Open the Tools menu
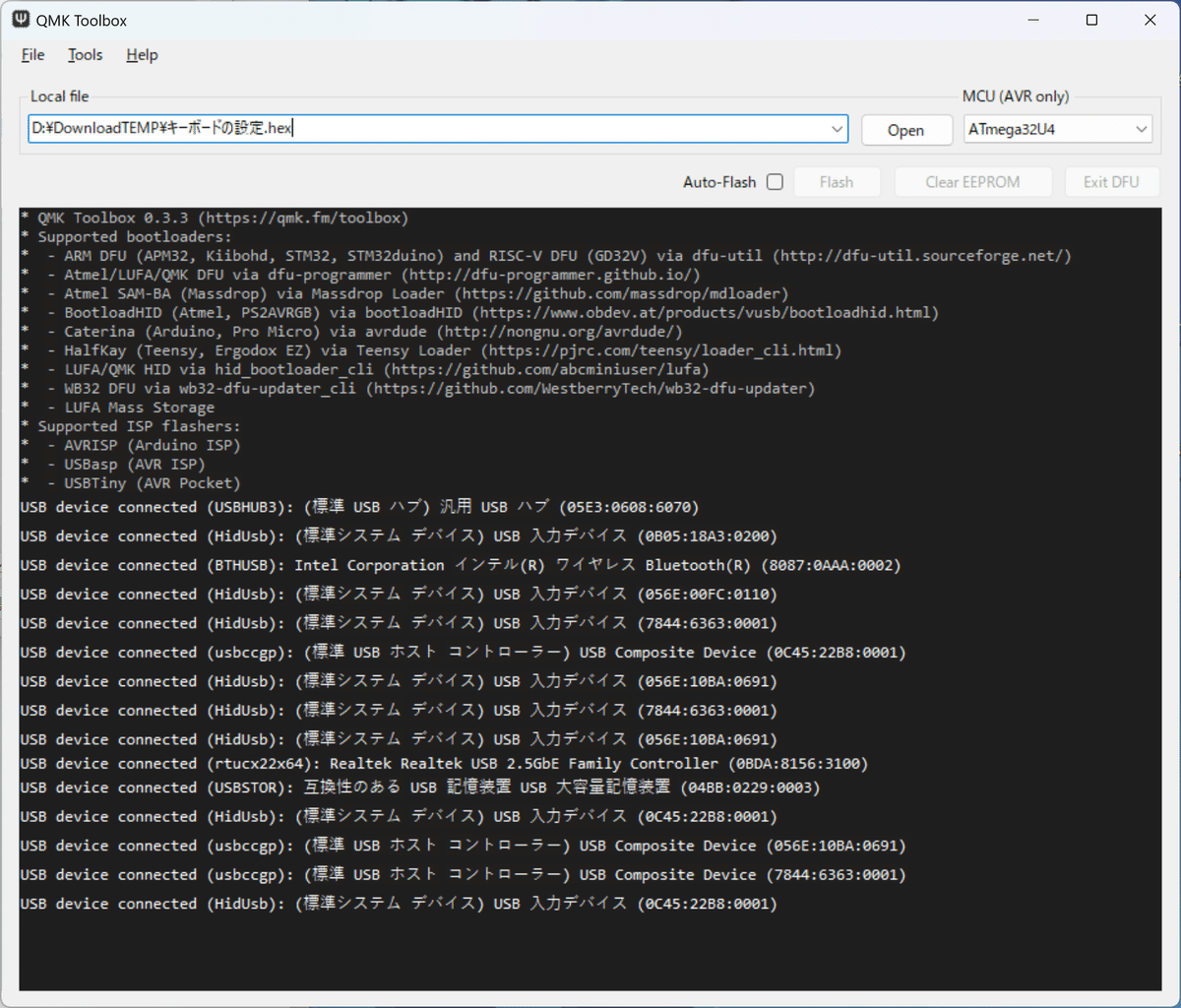1181x1008 pixels. 85,55
